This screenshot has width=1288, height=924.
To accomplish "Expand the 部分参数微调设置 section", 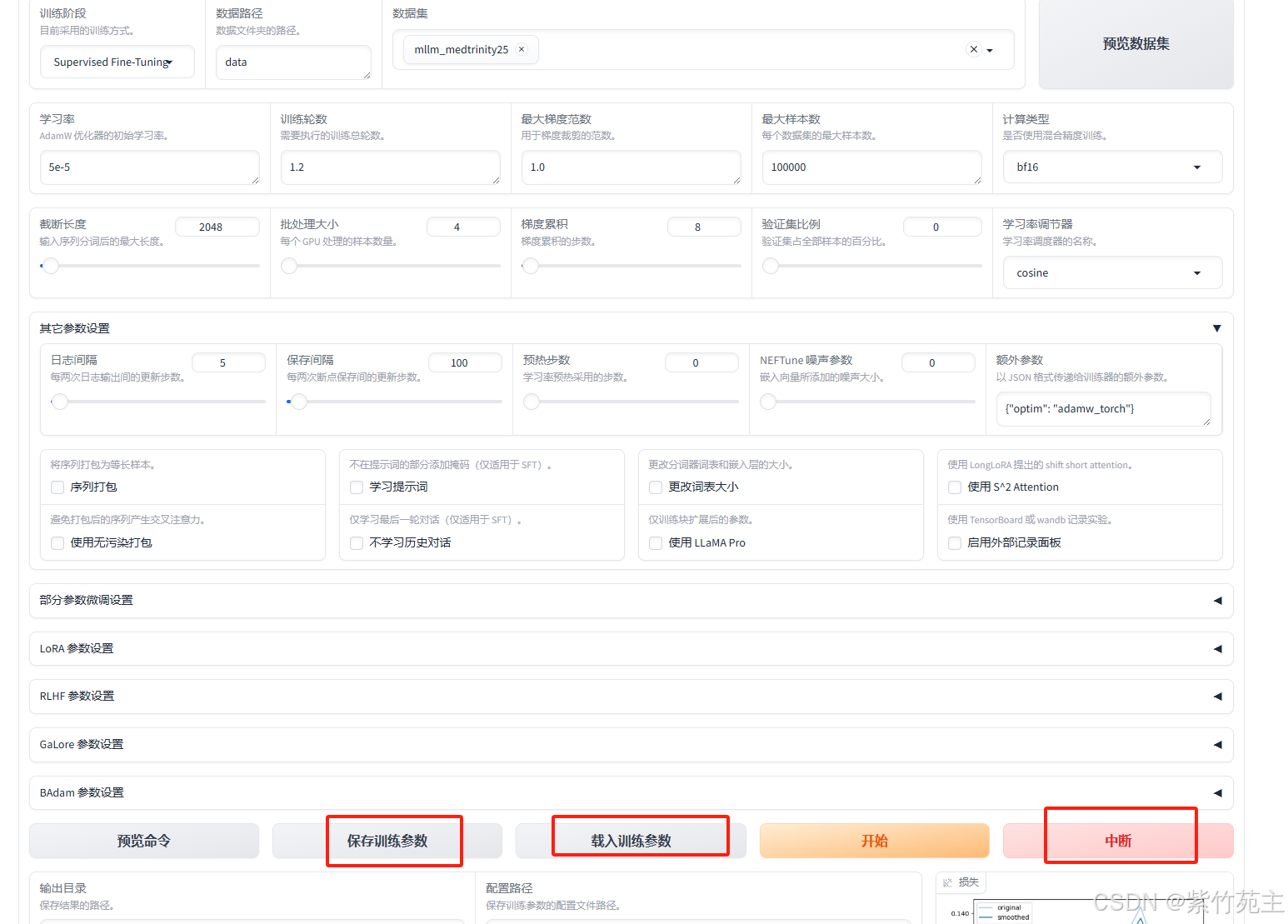I will tap(631, 600).
